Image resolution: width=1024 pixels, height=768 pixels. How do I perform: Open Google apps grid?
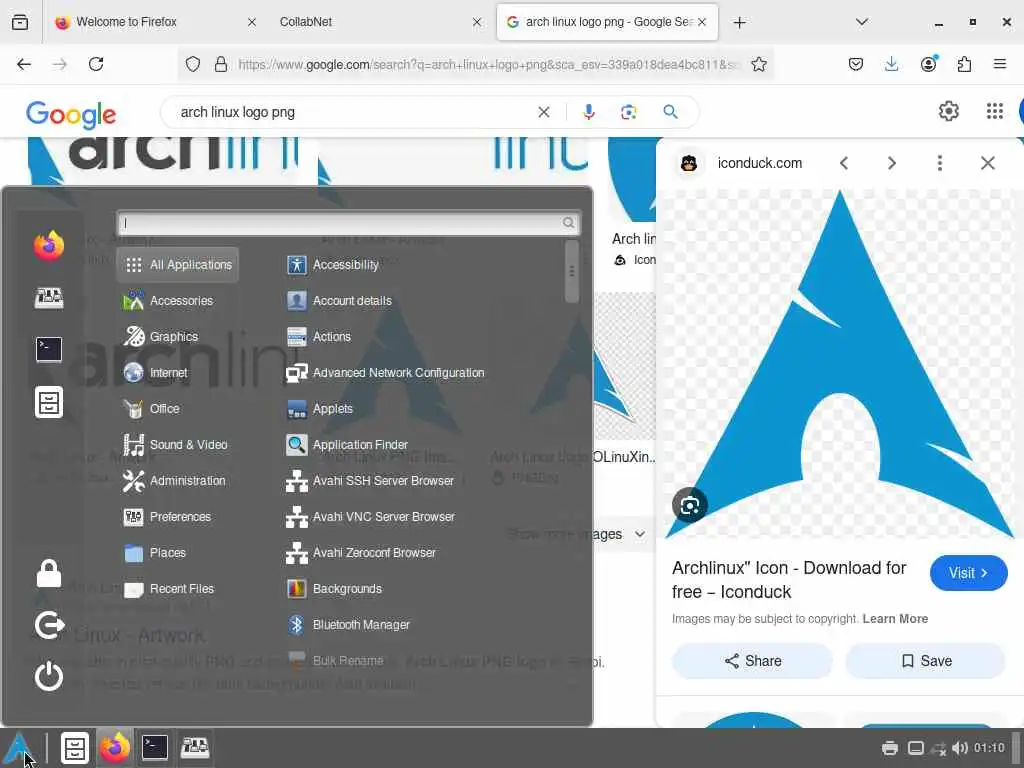coord(995,112)
